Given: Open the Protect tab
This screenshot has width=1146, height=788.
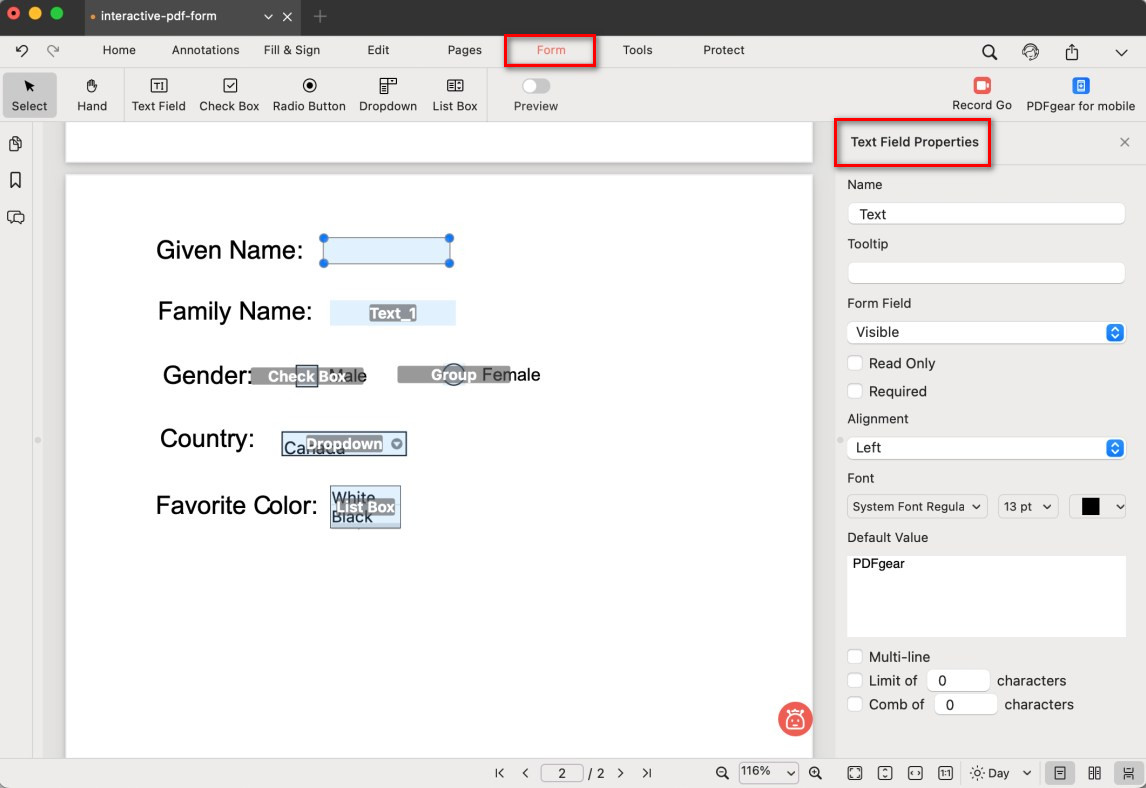Looking at the screenshot, I should [723, 50].
